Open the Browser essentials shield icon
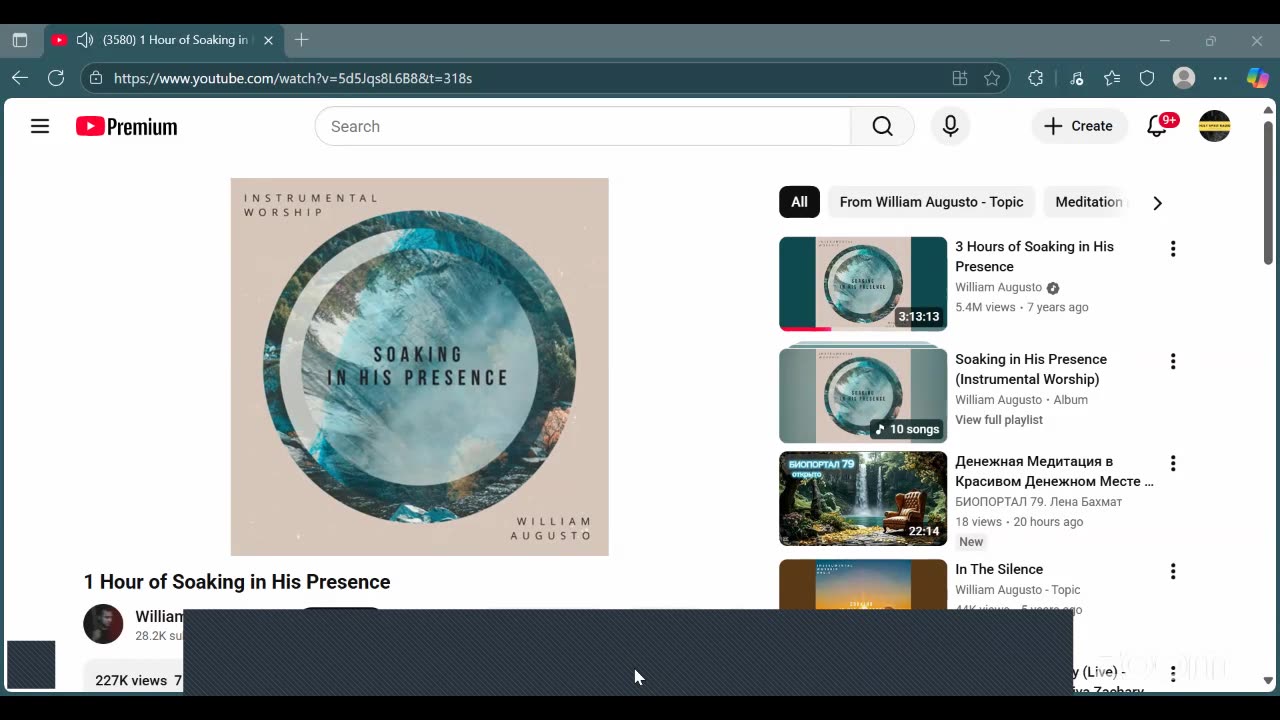 tap(1147, 78)
